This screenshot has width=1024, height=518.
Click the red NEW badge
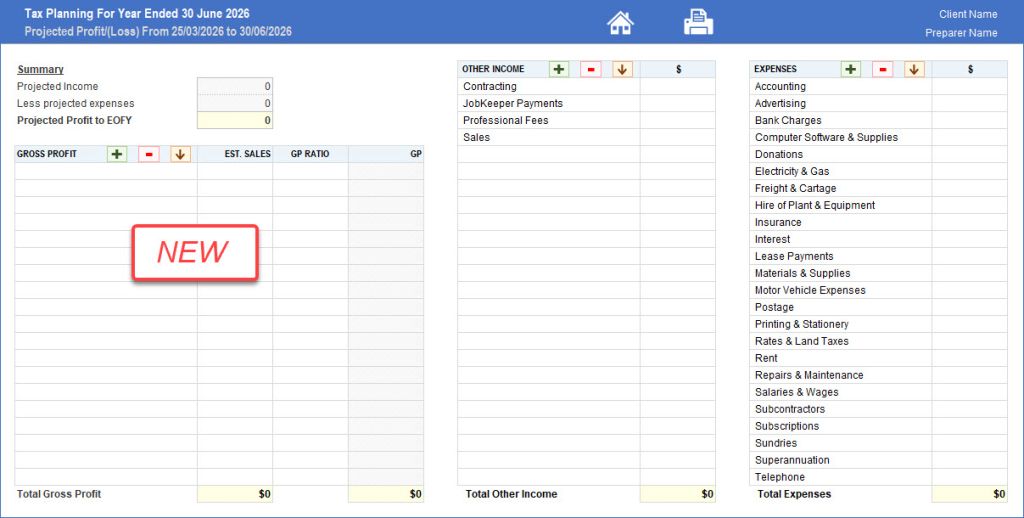(195, 252)
